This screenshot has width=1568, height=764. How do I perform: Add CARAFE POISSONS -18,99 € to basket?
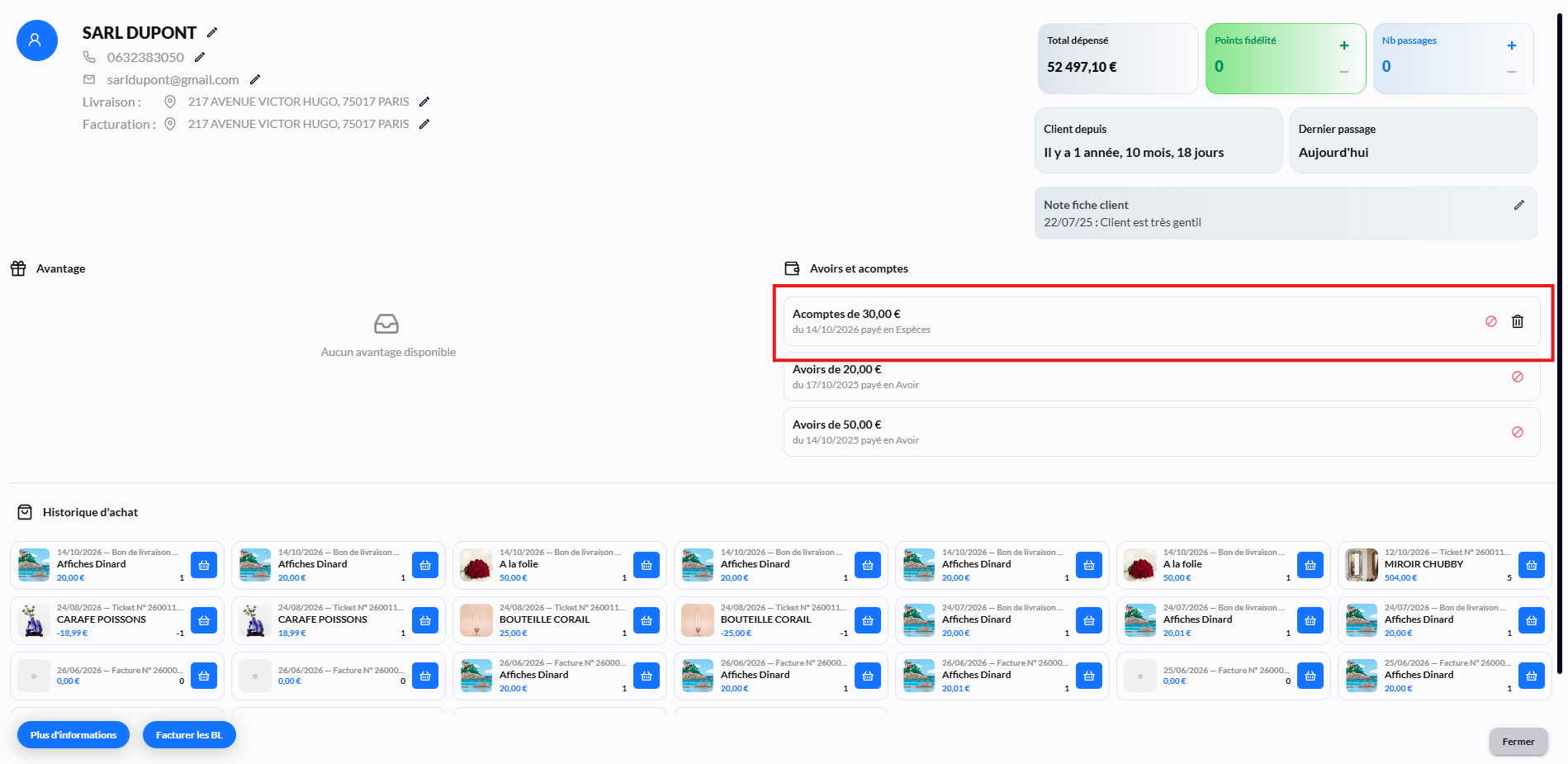(204, 620)
